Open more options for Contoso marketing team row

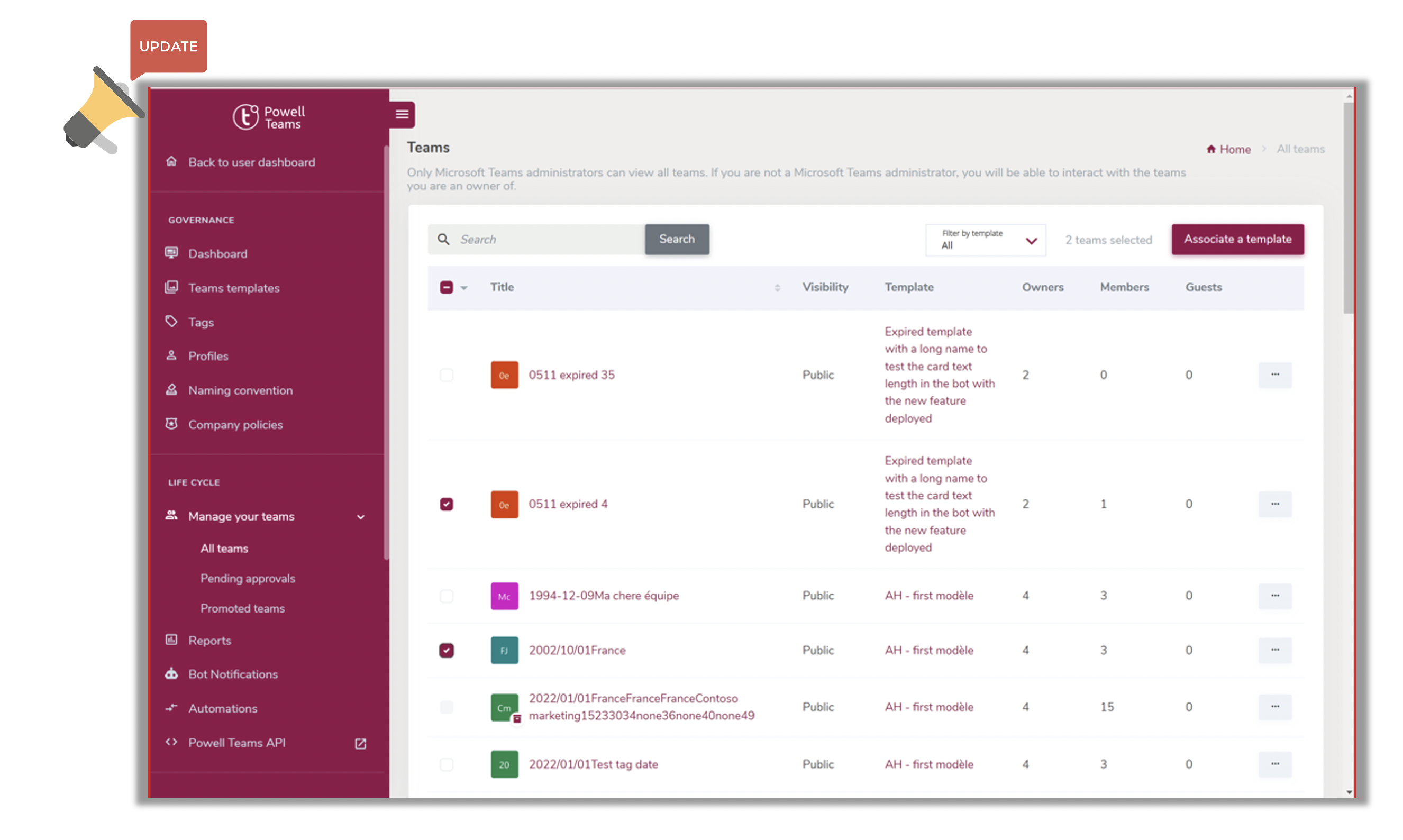[x=1274, y=707]
